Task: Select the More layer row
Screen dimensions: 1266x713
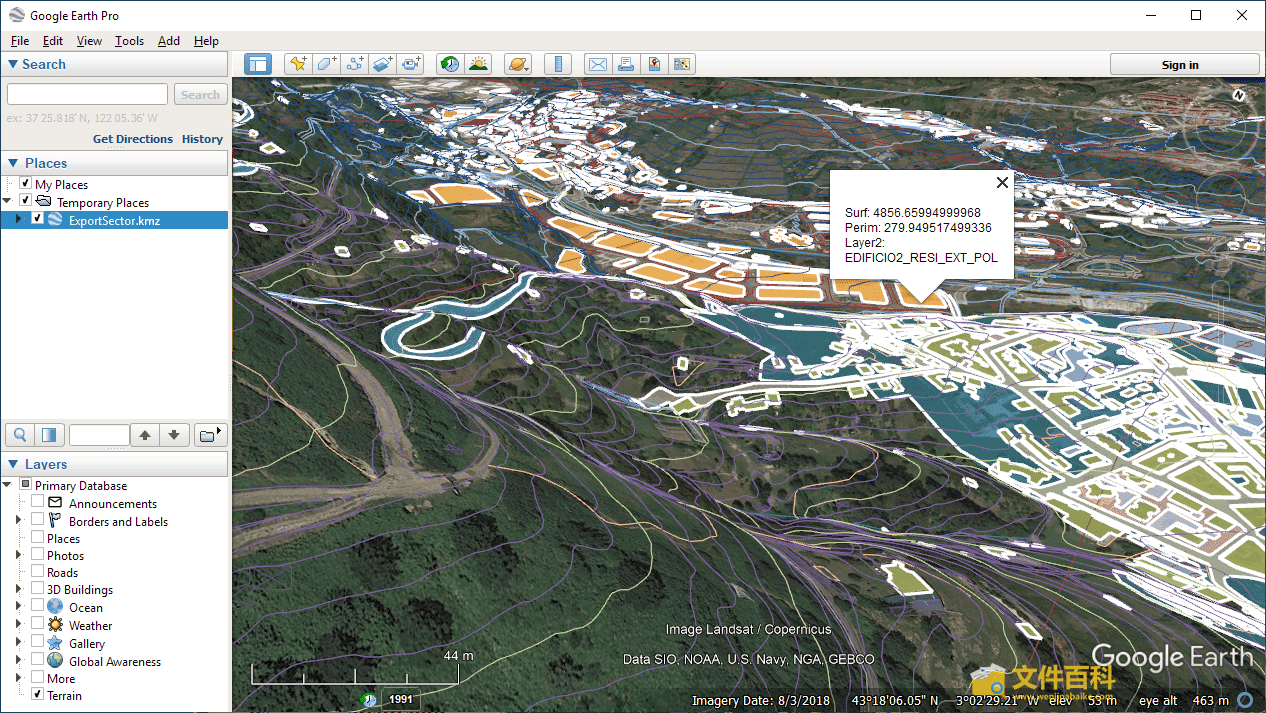Action: (61, 678)
